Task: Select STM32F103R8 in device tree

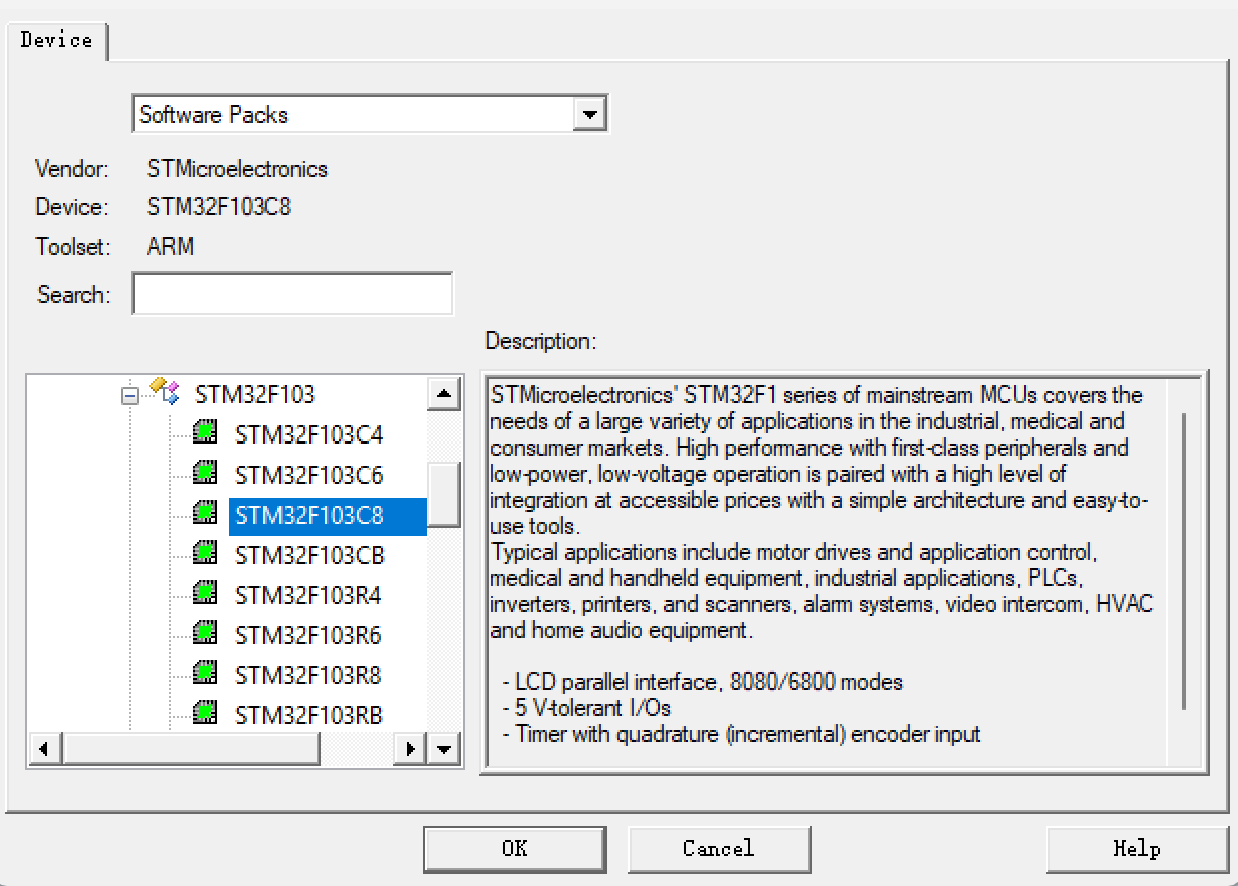Action: click(x=309, y=676)
